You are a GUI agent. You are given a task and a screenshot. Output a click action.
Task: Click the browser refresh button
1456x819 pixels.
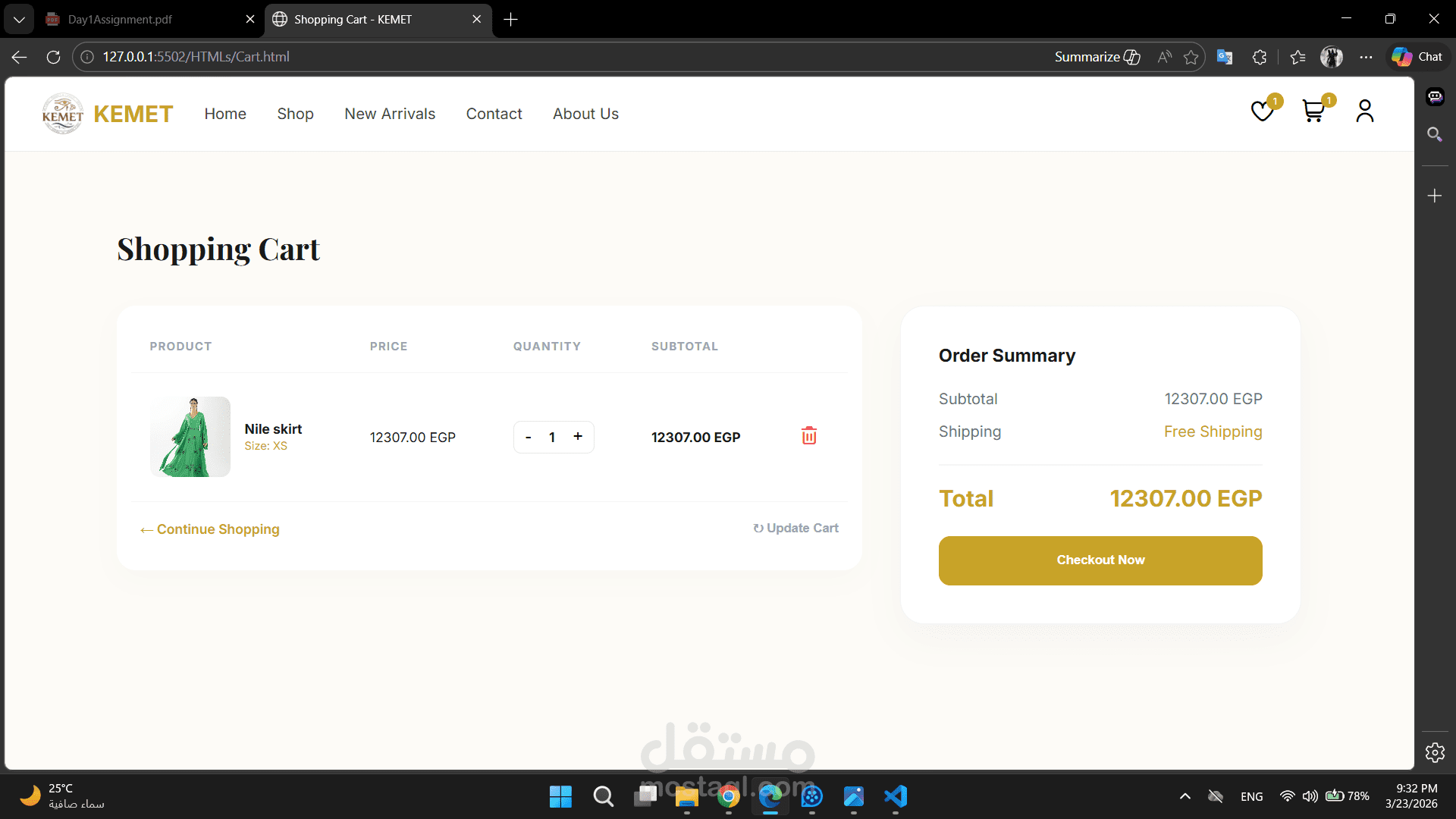pos(53,57)
